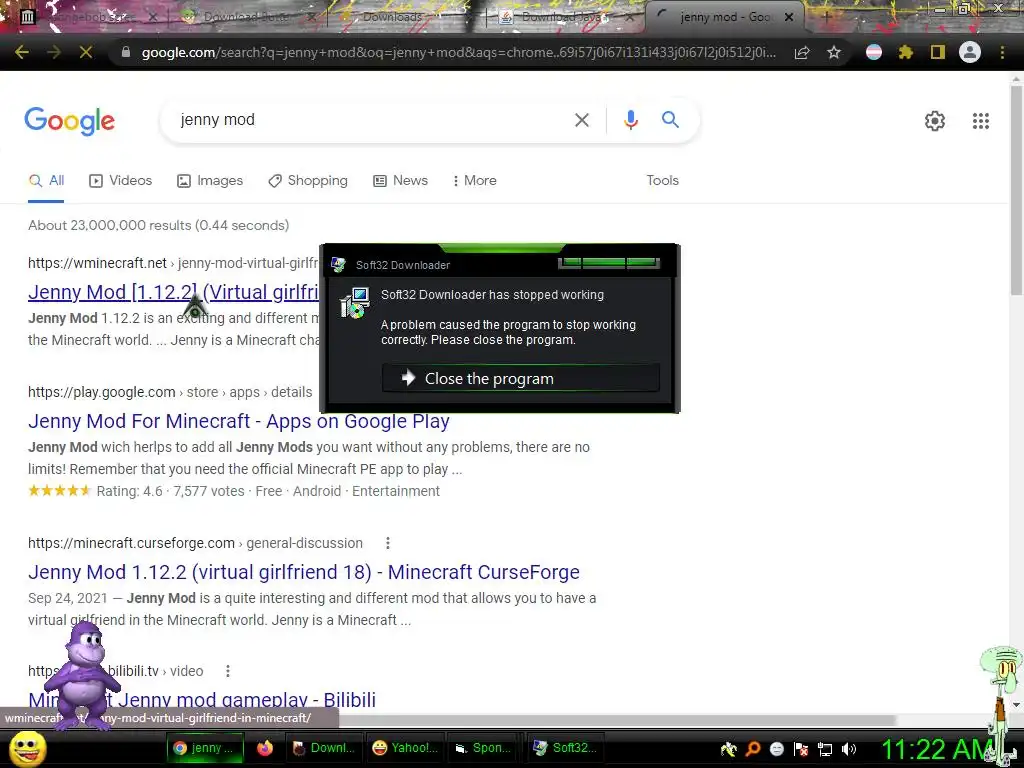Image resolution: width=1024 pixels, height=768 pixels.
Task: Switch to the 'jenny ...' Chrome taskbar item
Action: (206, 748)
